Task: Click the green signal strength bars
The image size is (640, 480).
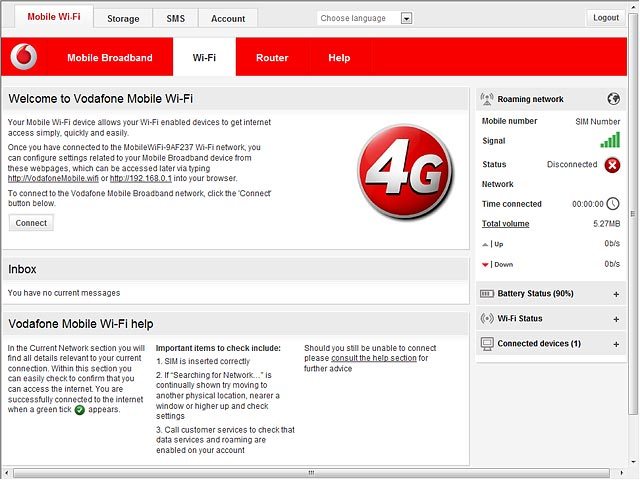Action: (x=610, y=140)
